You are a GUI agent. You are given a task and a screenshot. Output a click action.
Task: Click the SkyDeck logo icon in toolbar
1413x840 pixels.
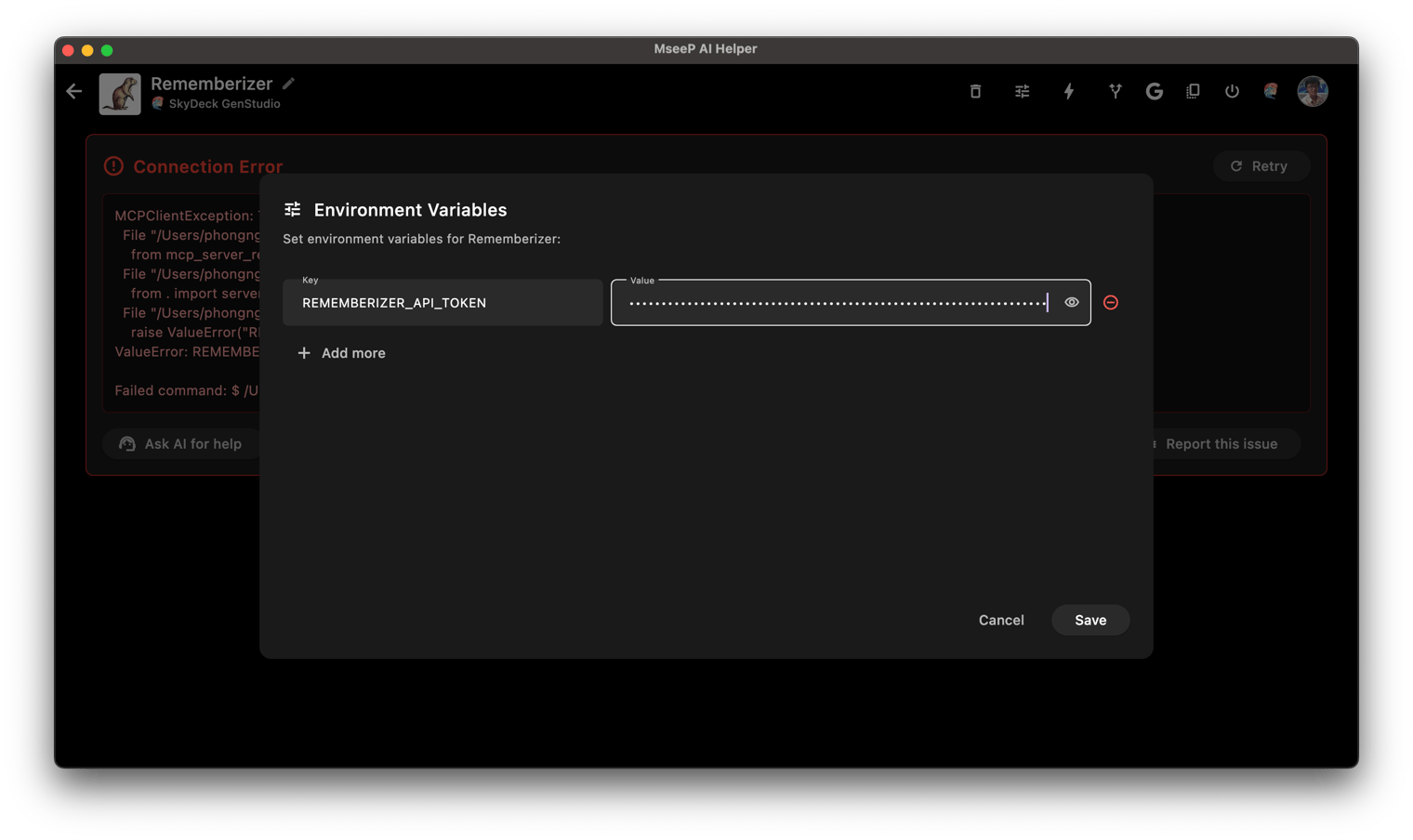point(1271,91)
